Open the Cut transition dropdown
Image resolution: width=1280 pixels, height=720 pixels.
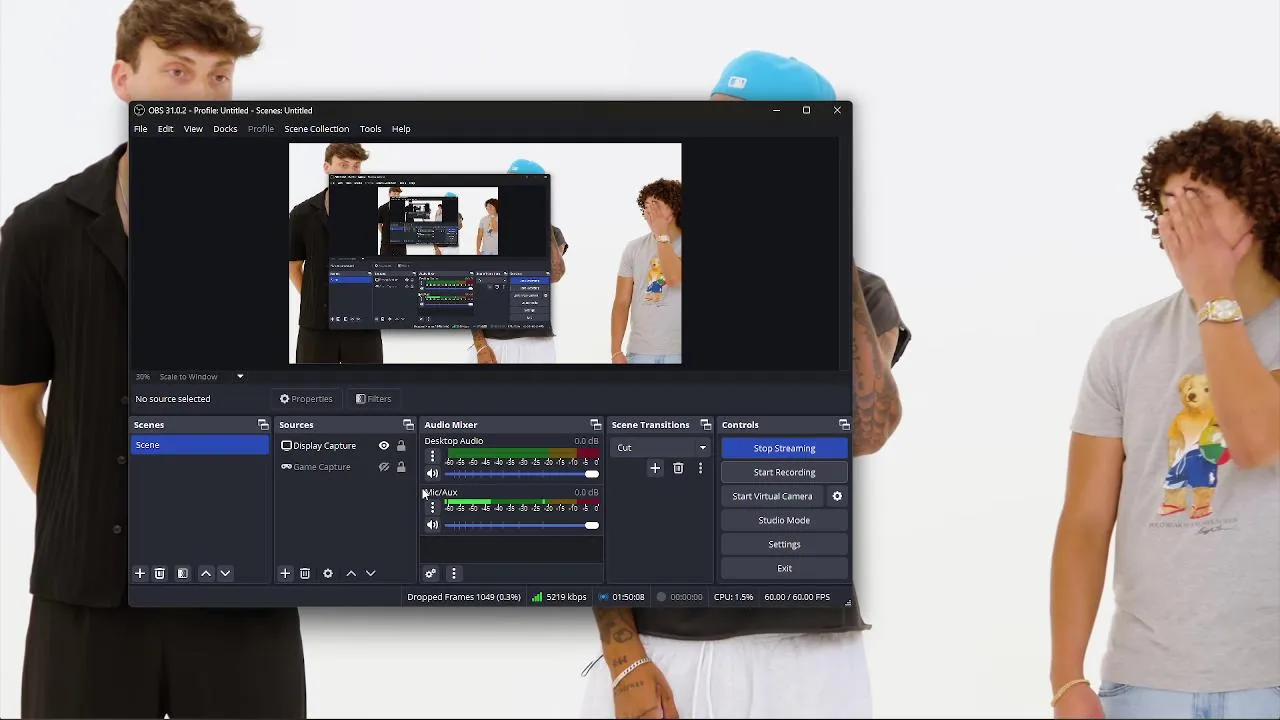pyautogui.click(x=661, y=448)
